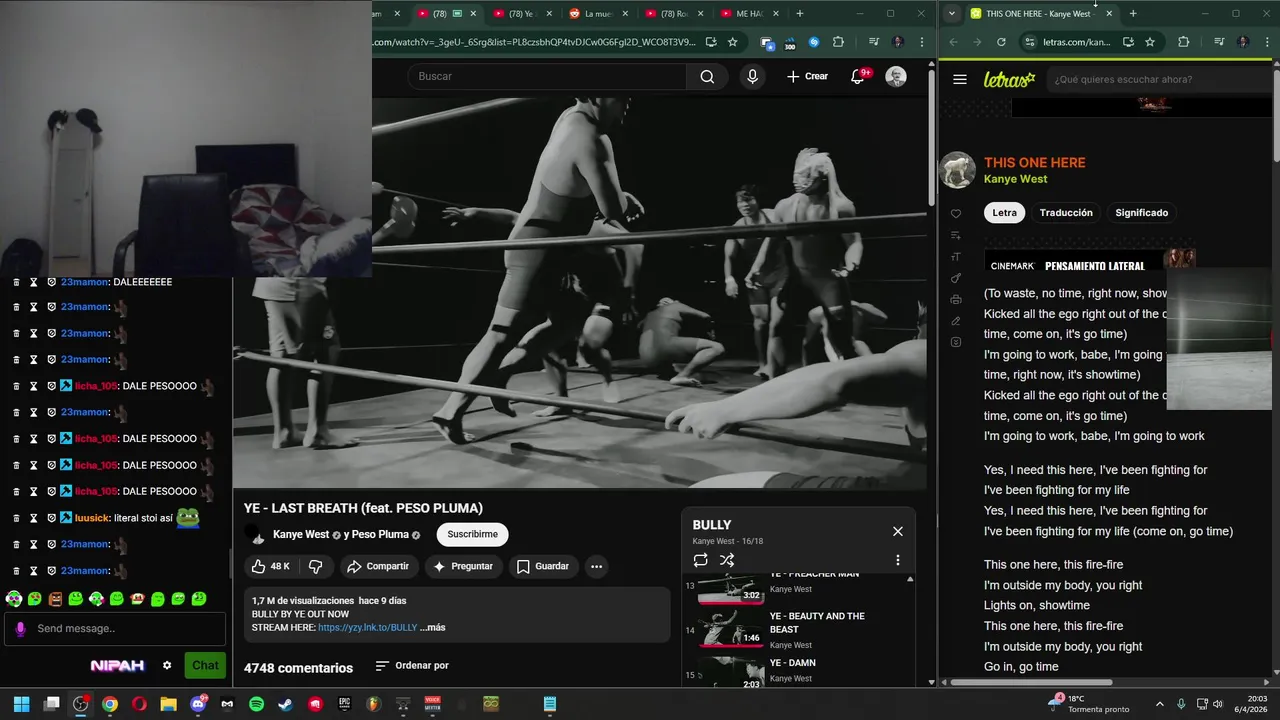Open Chrome menu in letras window
The image size is (1280, 720).
click(x=1266, y=42)
